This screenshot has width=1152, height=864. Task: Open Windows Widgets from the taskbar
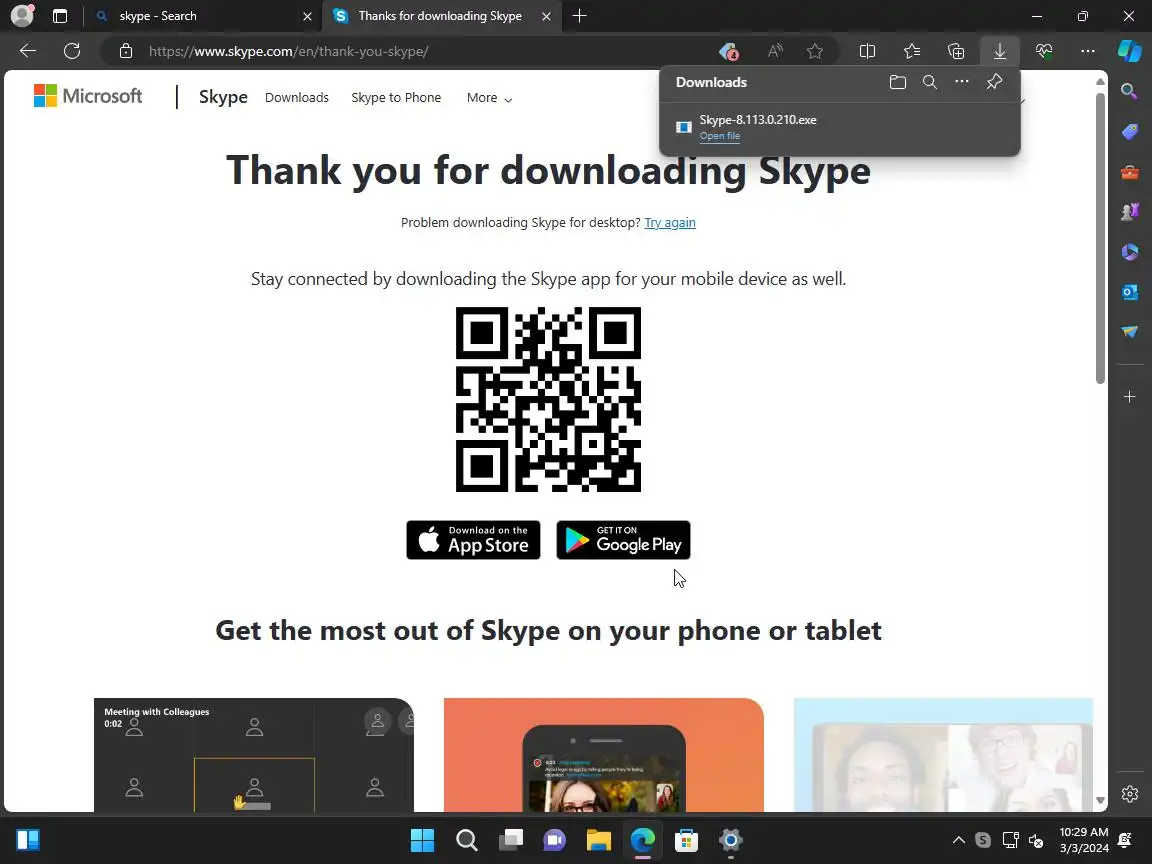[28, 840]
